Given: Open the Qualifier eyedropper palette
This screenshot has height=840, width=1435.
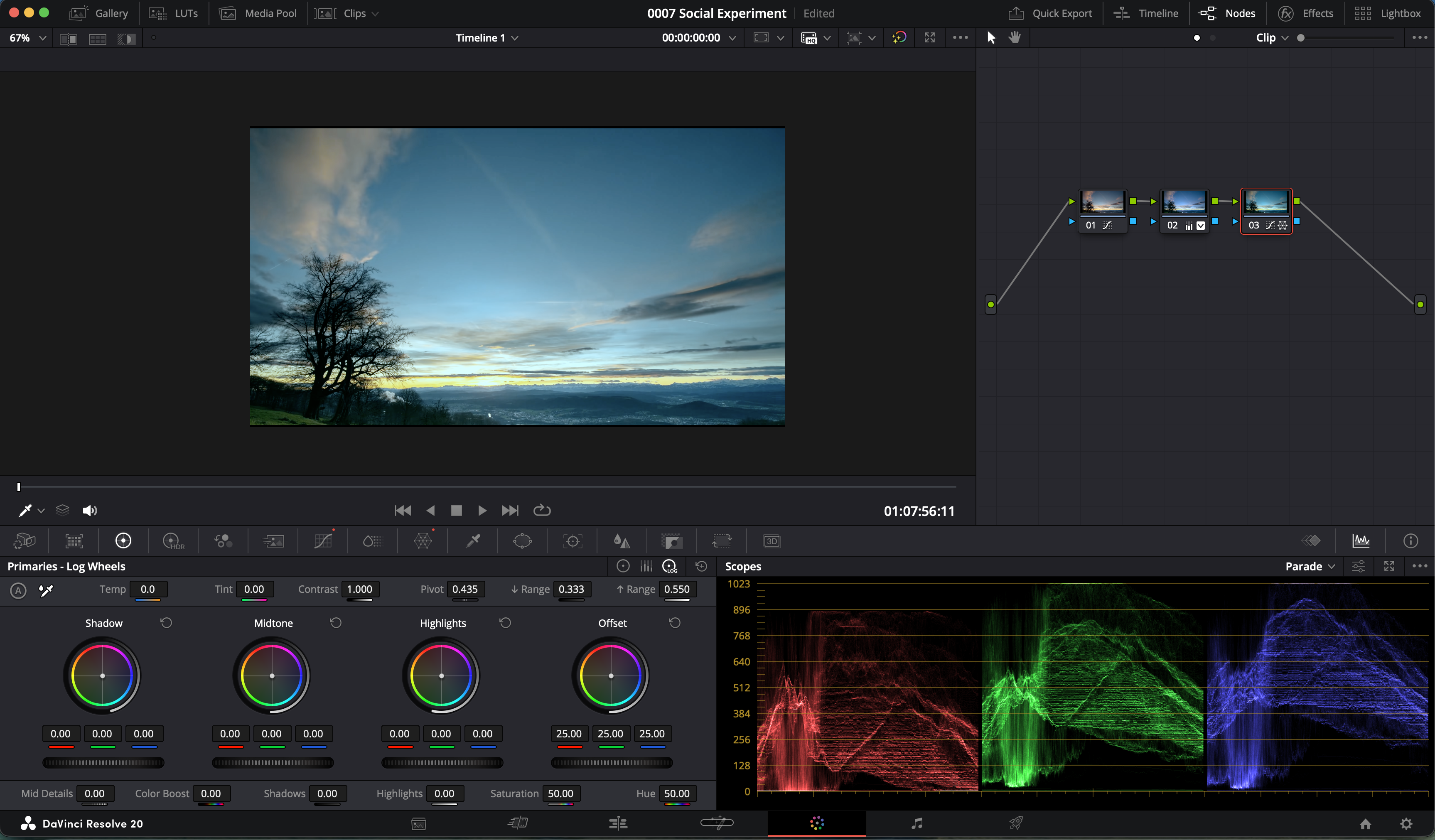Looking at the screenshot, I should click(x=473, y=540).
